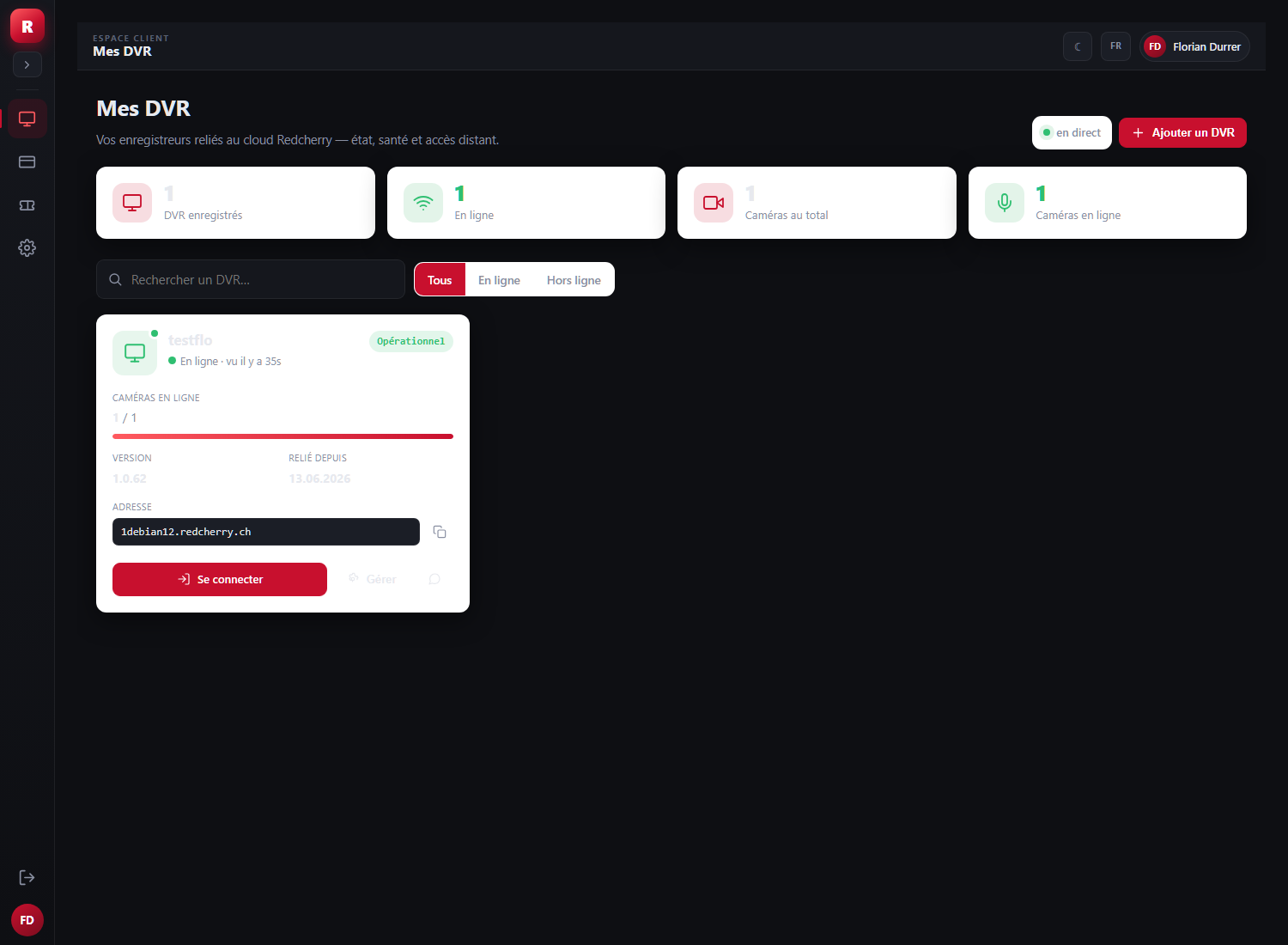The width and height of the screenshot is (1288, 945).
Task: Open the Mes DVR monitor sidebar icon
Action: [27, 119]
